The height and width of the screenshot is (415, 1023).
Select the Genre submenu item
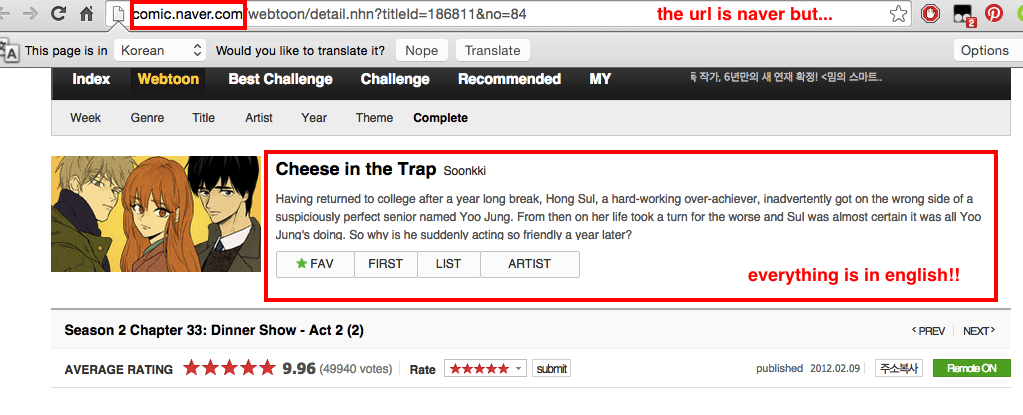147,118
